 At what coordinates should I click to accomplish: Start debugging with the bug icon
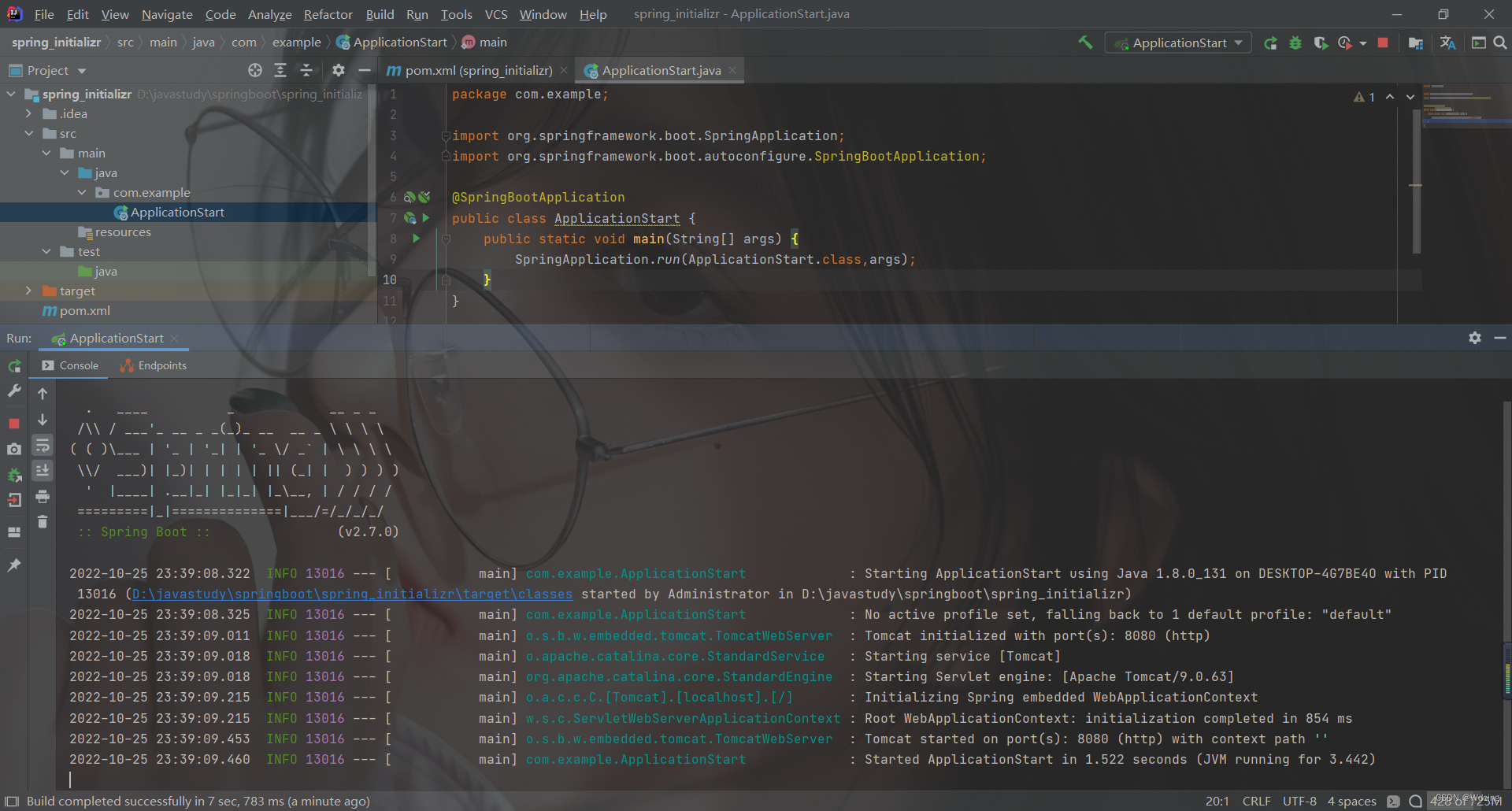[x=1295, y=43]
